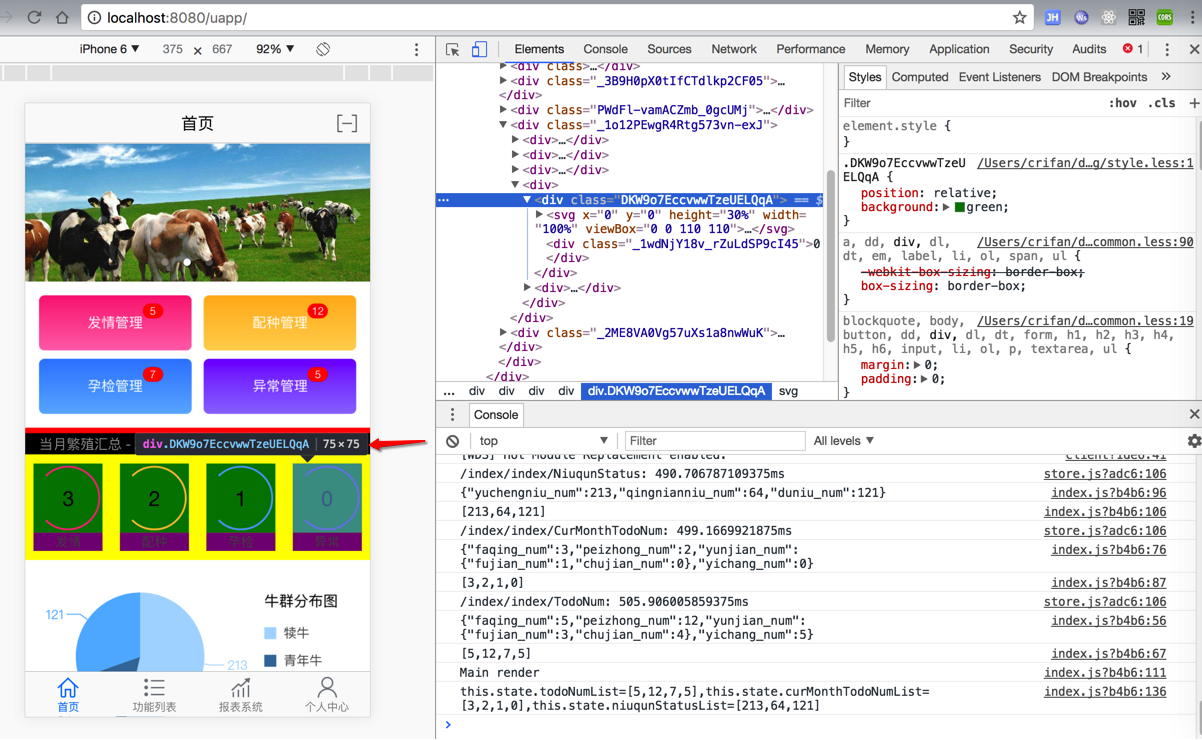Open the QR code extension
The image size is (1202, 740).
(1136, 17)
